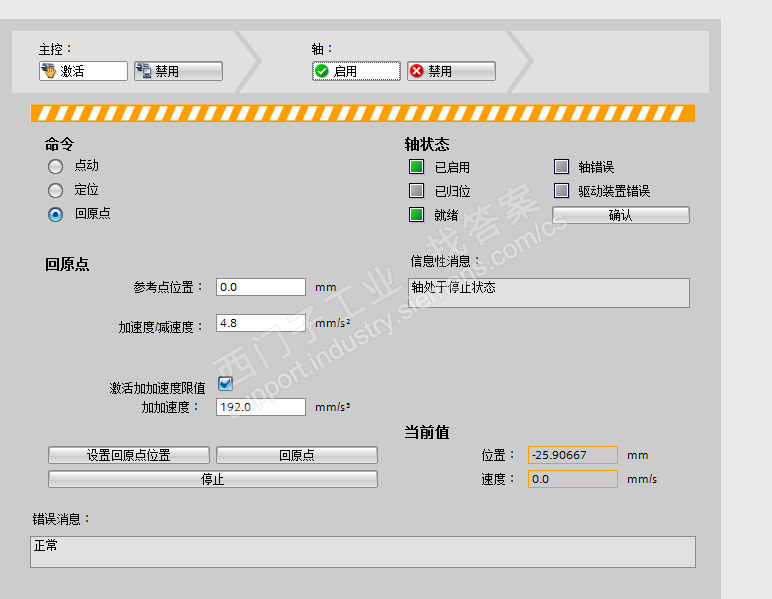Select the 点动 radio option
Image resolution: width=772 pixels, height=599 pixels.
point(56,166)
